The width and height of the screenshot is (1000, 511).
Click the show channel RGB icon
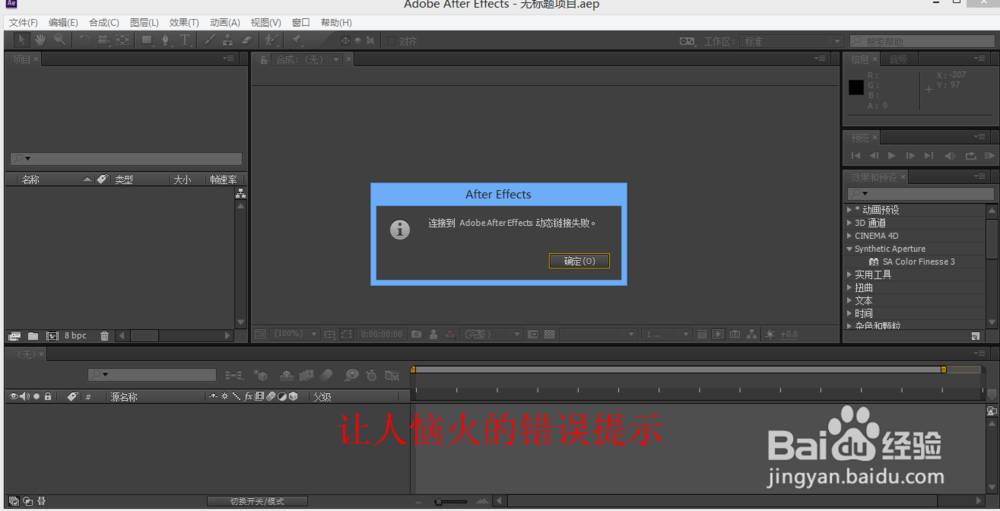pyautogui.click(x=450, y=334)
